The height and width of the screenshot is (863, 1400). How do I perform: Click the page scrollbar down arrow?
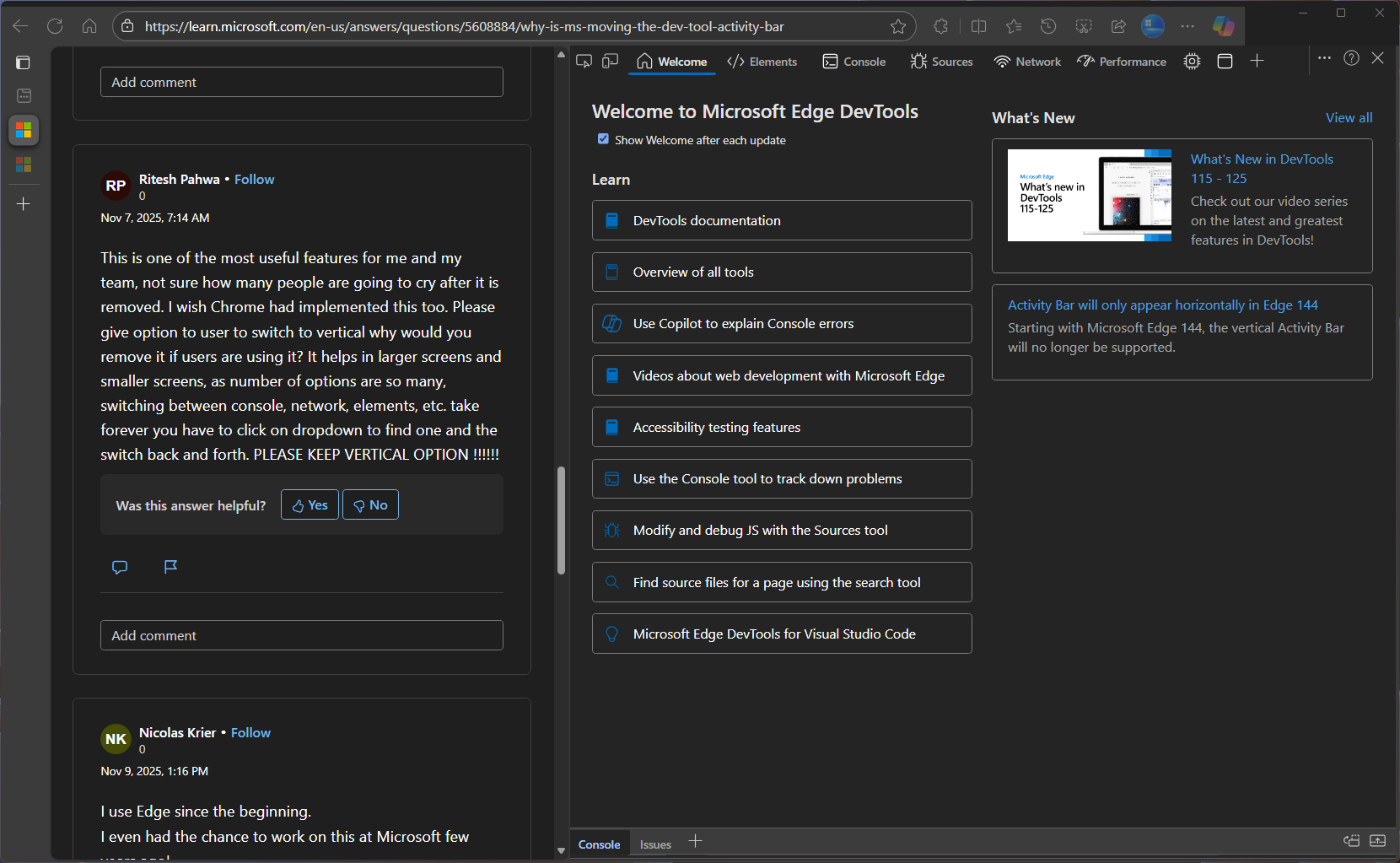(561, 850)
